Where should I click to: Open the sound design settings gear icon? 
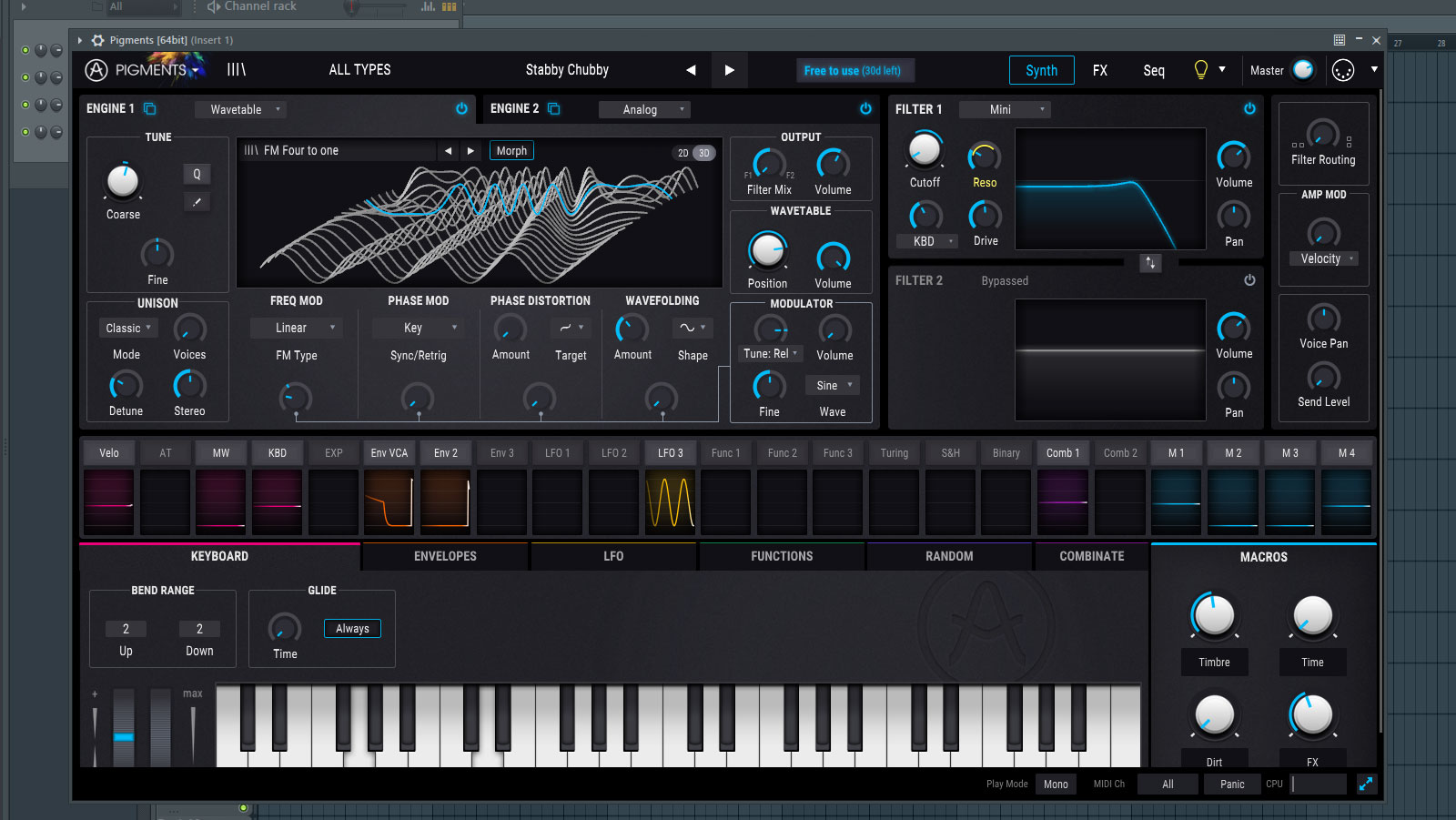click(x=1343, y=70)
